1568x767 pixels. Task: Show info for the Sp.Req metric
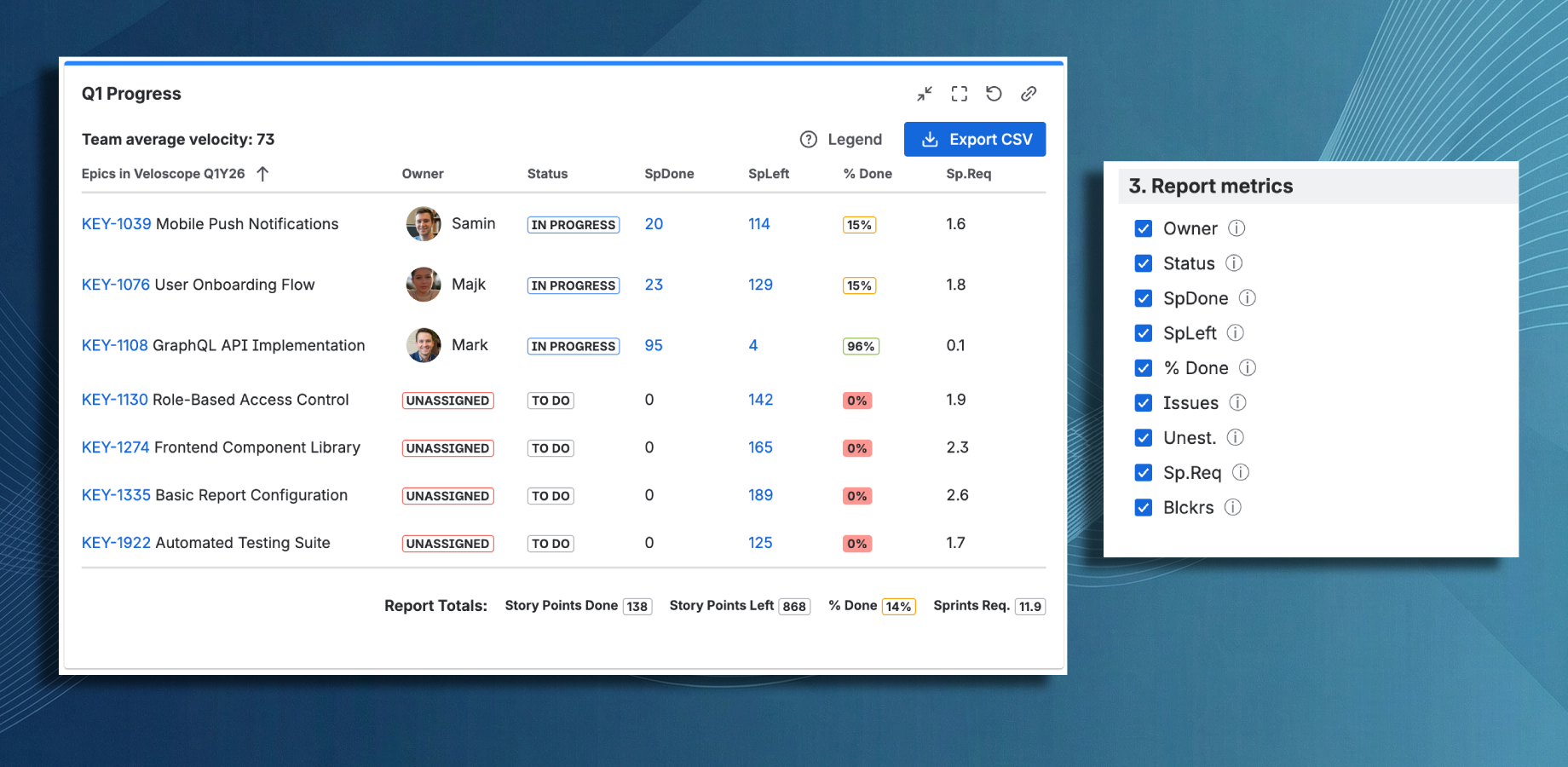(1241, 472)
